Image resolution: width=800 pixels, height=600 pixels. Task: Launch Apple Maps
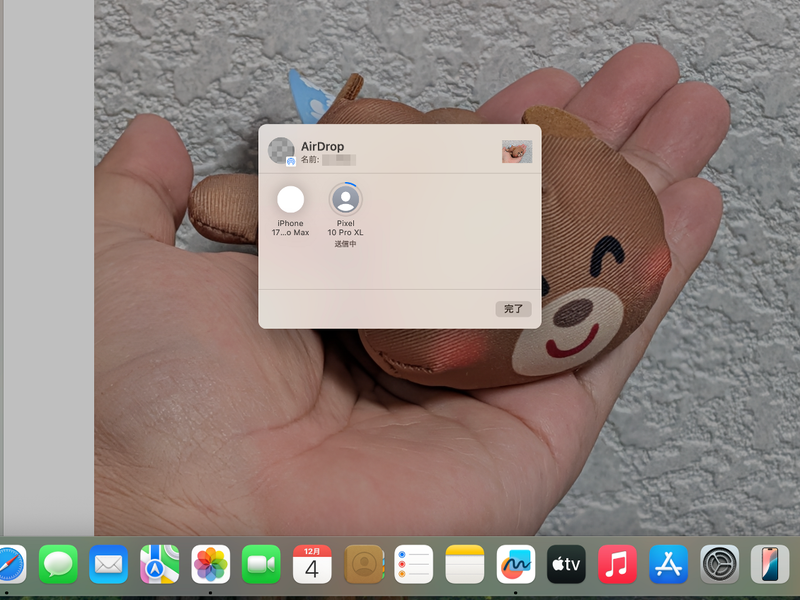point(160,565)
